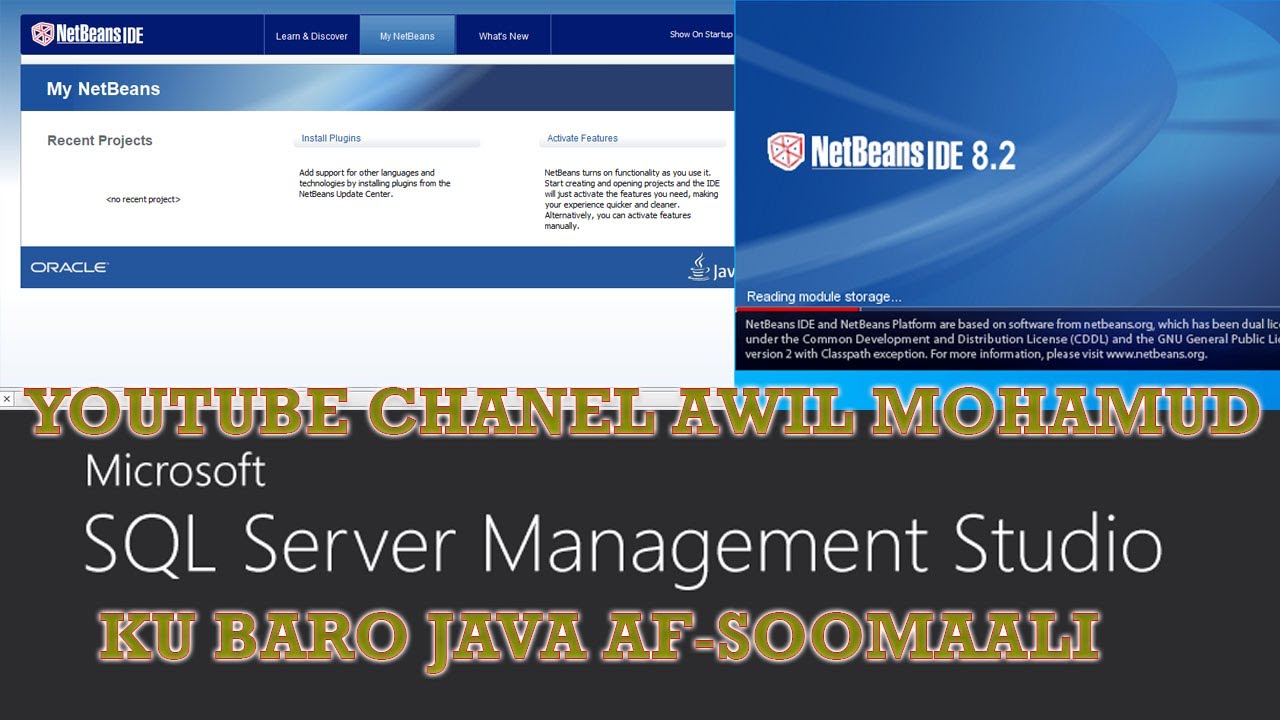Click the <no recent project> text

[143, 199]
